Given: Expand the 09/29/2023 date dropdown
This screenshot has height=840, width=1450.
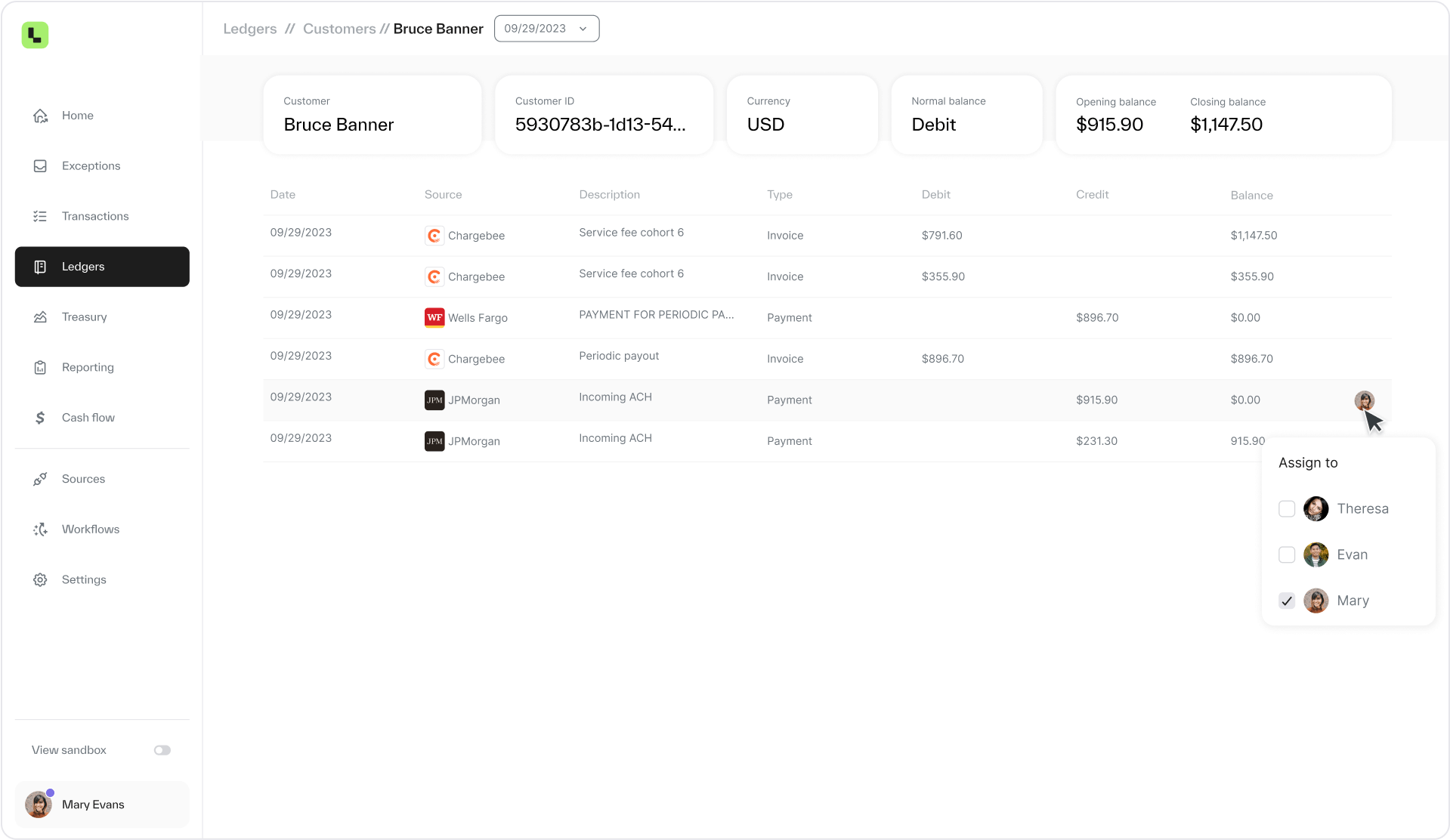Looking at the screenshot, I should pos(546,29).
